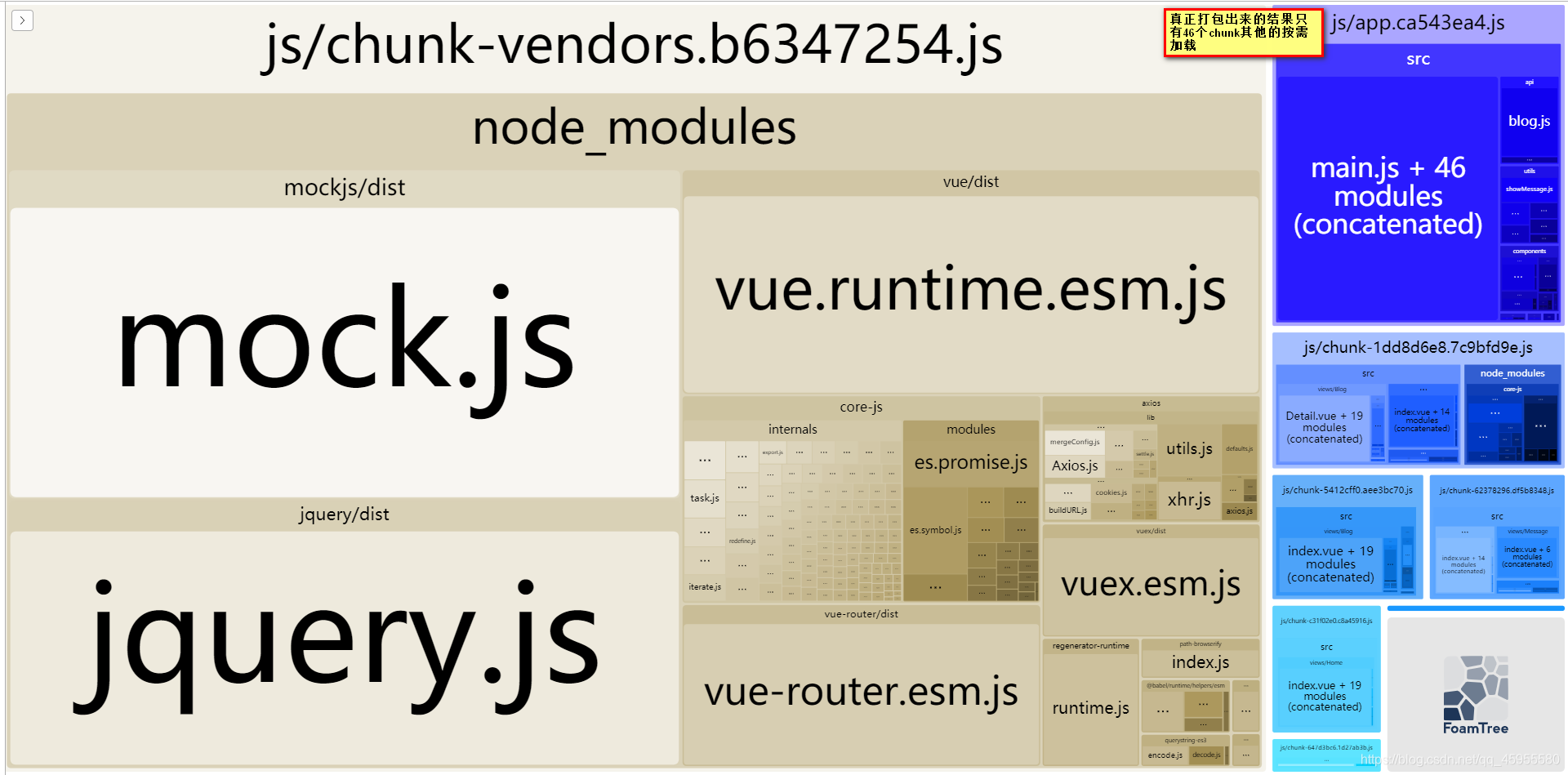Click the core-js group header in chunk-vendors
The height and width of the screenshot is (775, 1568).
pos(861,407)
